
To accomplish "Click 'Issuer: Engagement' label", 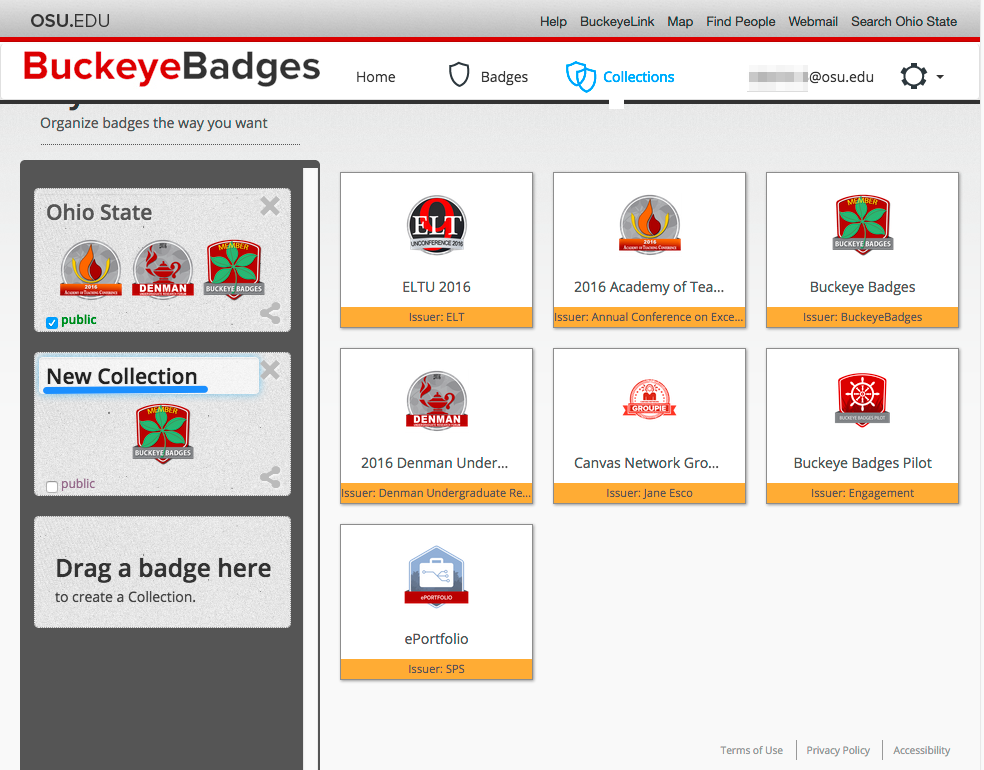I will pos(862,493).
